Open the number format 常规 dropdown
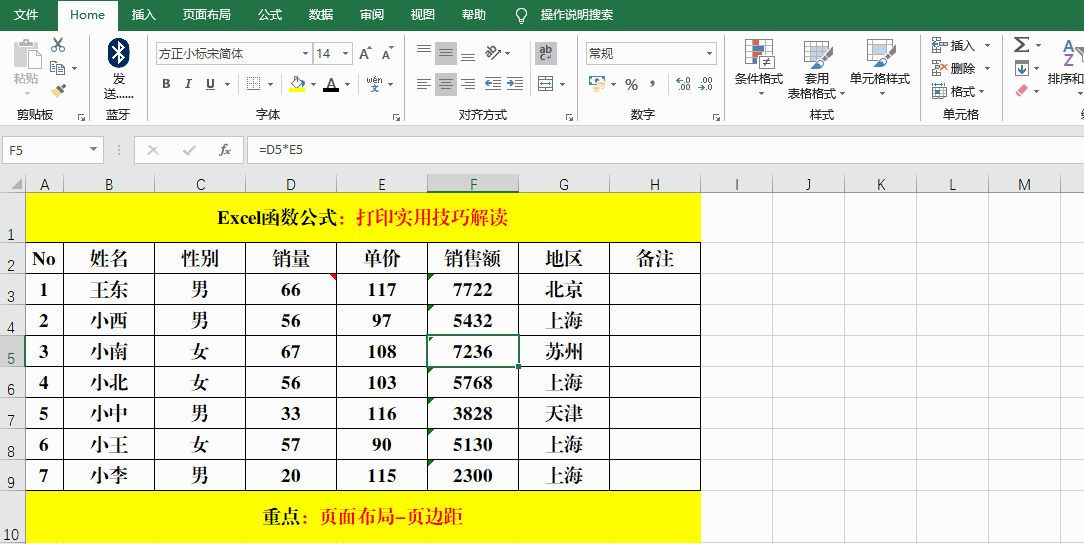 (x=709, y=54)
